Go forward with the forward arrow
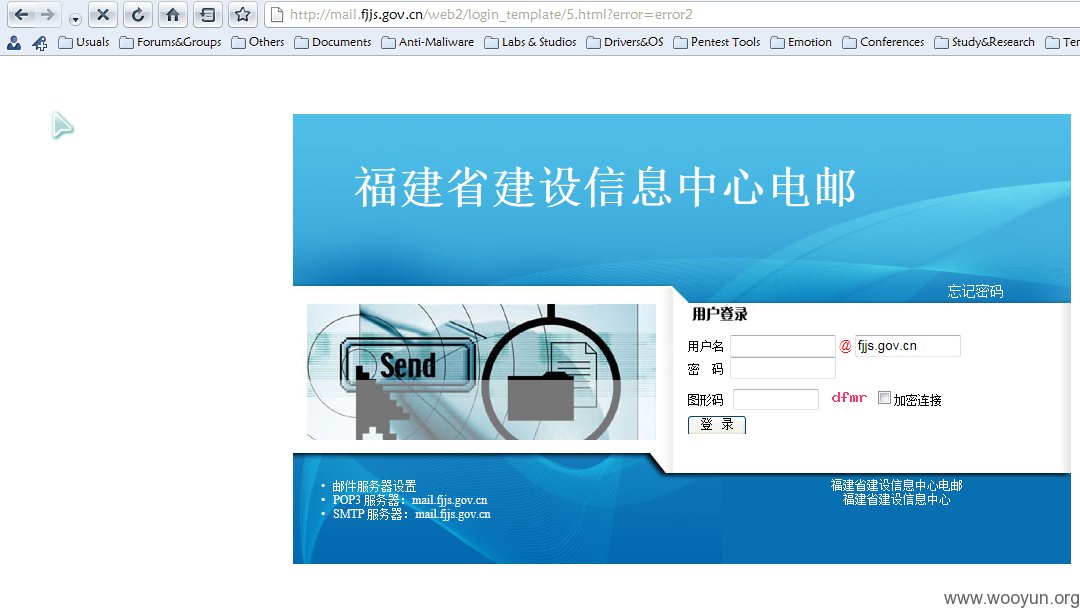Image resolution: width=1080 pixels, height=608 pixels. tap(47, 14)
